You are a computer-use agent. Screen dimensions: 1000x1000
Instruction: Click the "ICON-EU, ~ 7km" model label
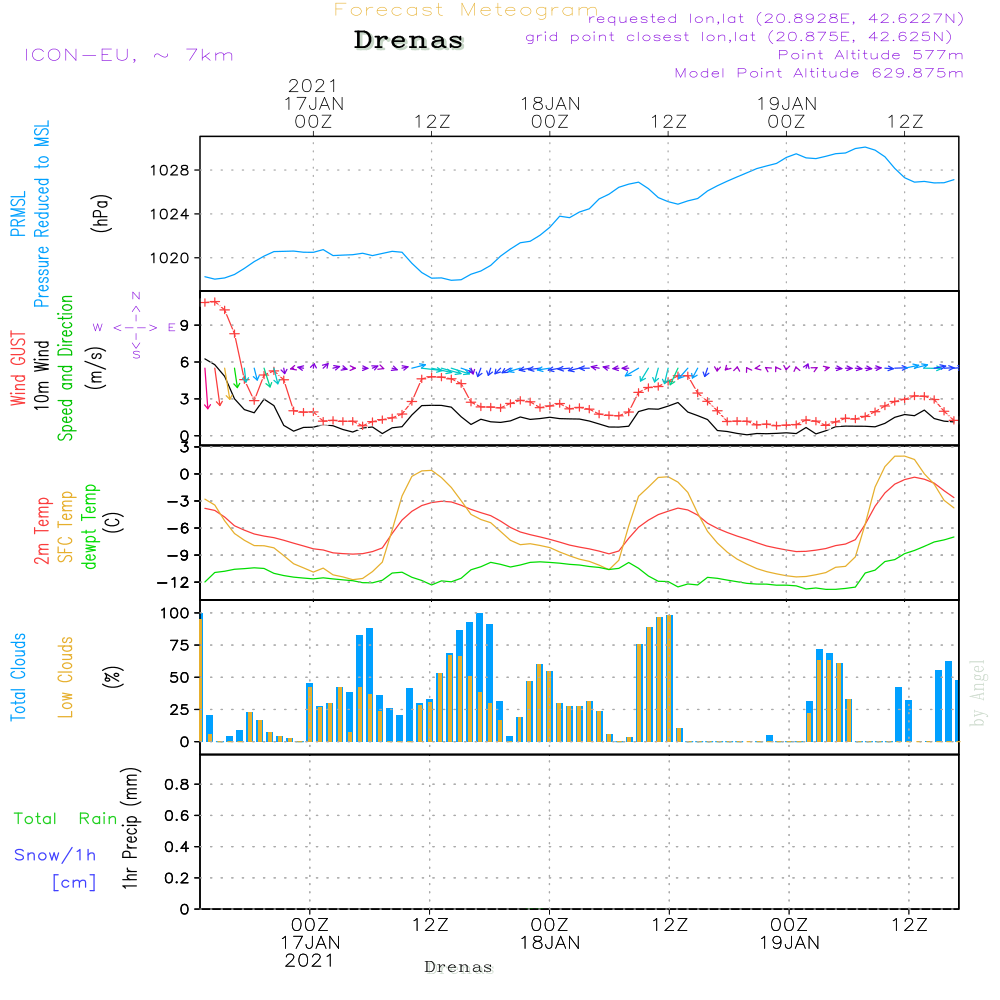129,55
